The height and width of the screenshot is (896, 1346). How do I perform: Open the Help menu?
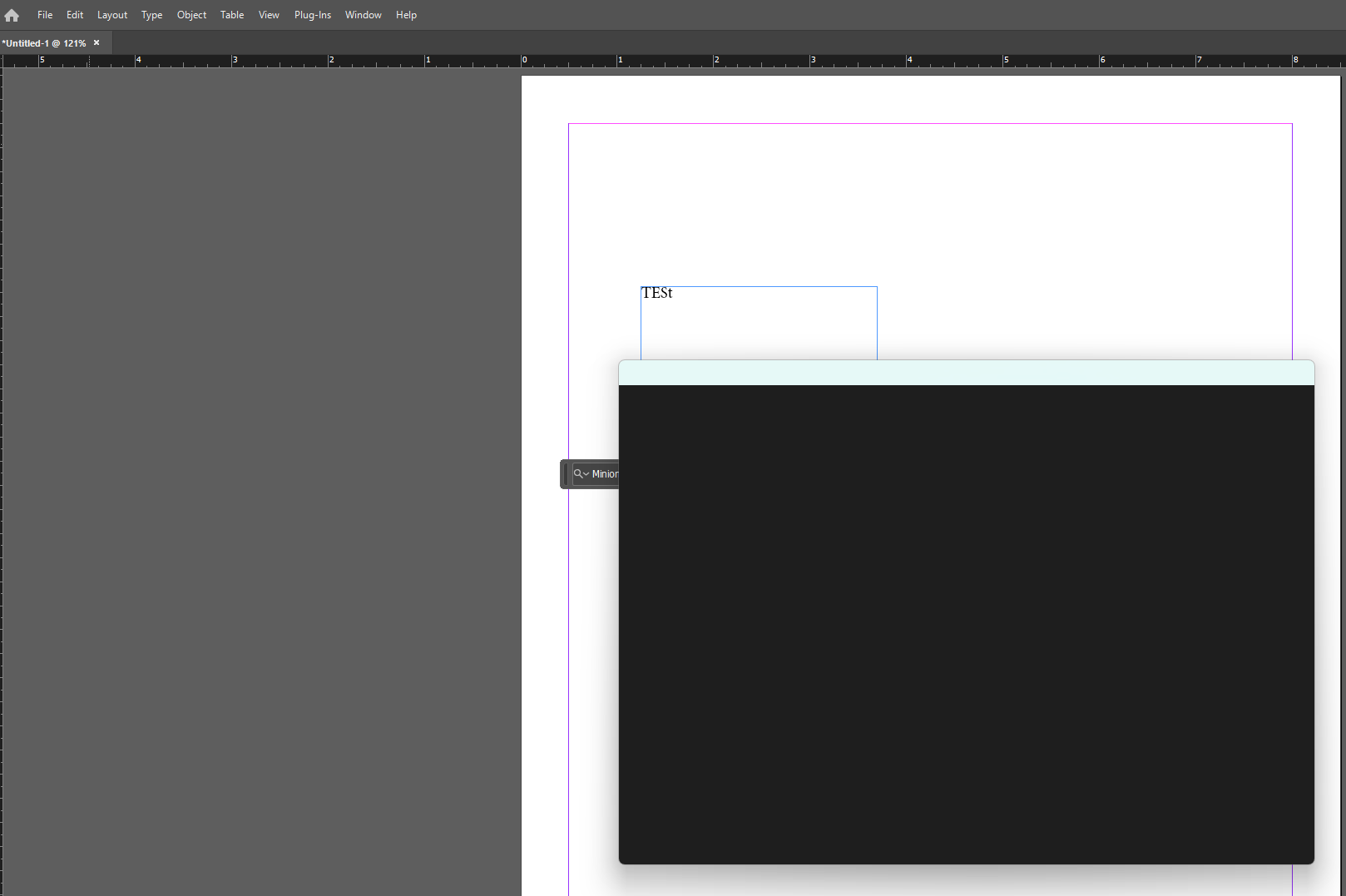[x=406, y=14]
